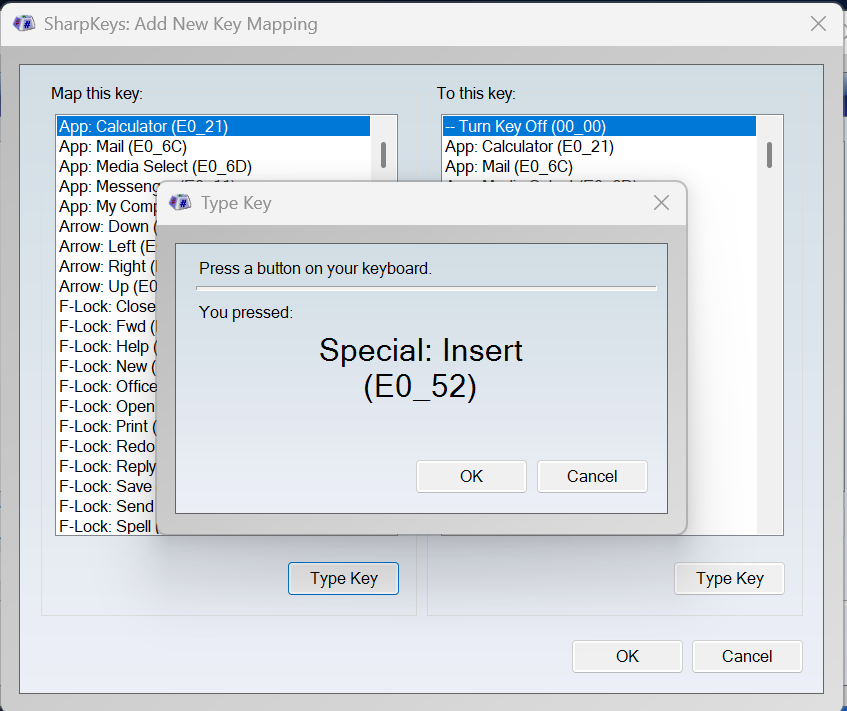The width and height of the screenshot is (847, 711).
Task: Cancel the Type Key dialog
Action: click(592, 476)
